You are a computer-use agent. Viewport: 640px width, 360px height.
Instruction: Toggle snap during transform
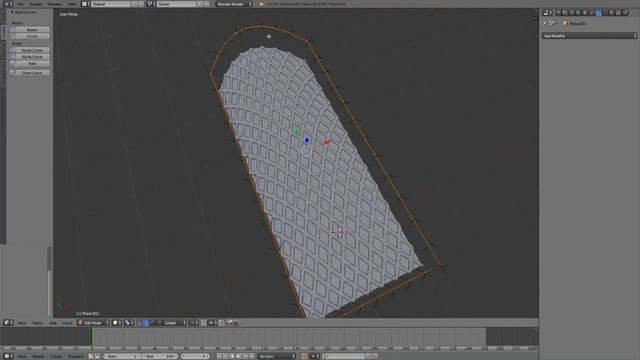pyautogui.click(x=204, y=323)
